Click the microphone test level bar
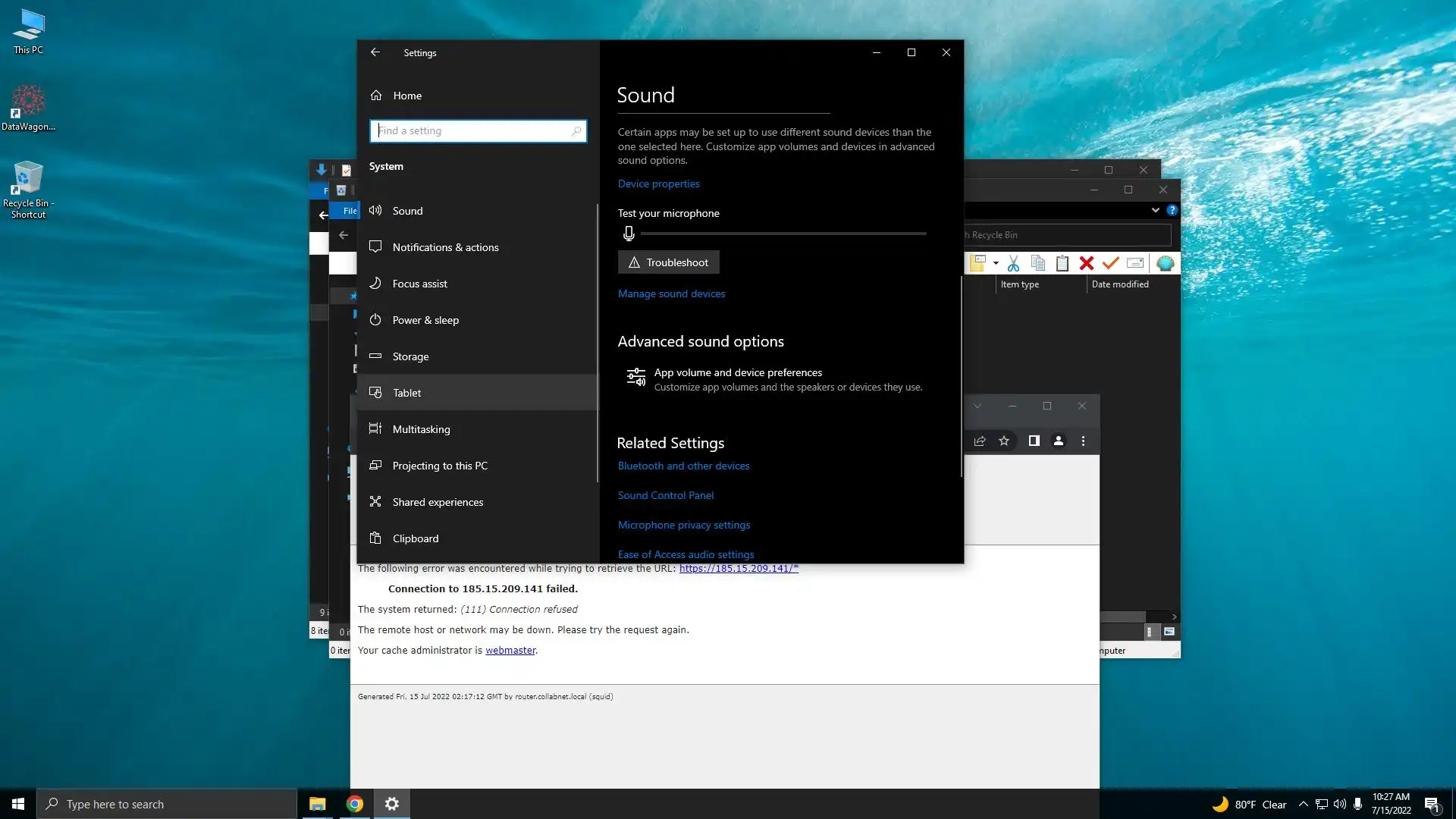The width and height of the screenshot is (1456, 819). pyautogui.click(x=783, y=234)
